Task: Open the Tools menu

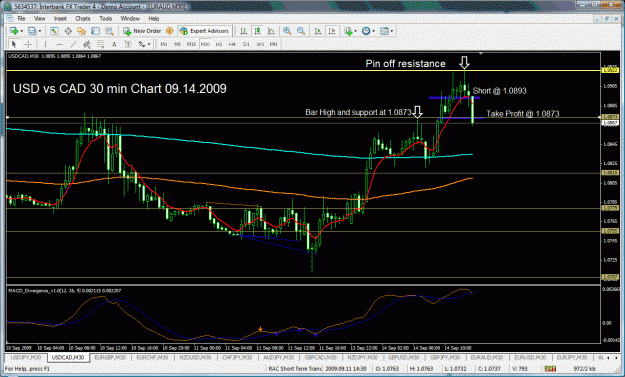Action: tap(106, 18)
